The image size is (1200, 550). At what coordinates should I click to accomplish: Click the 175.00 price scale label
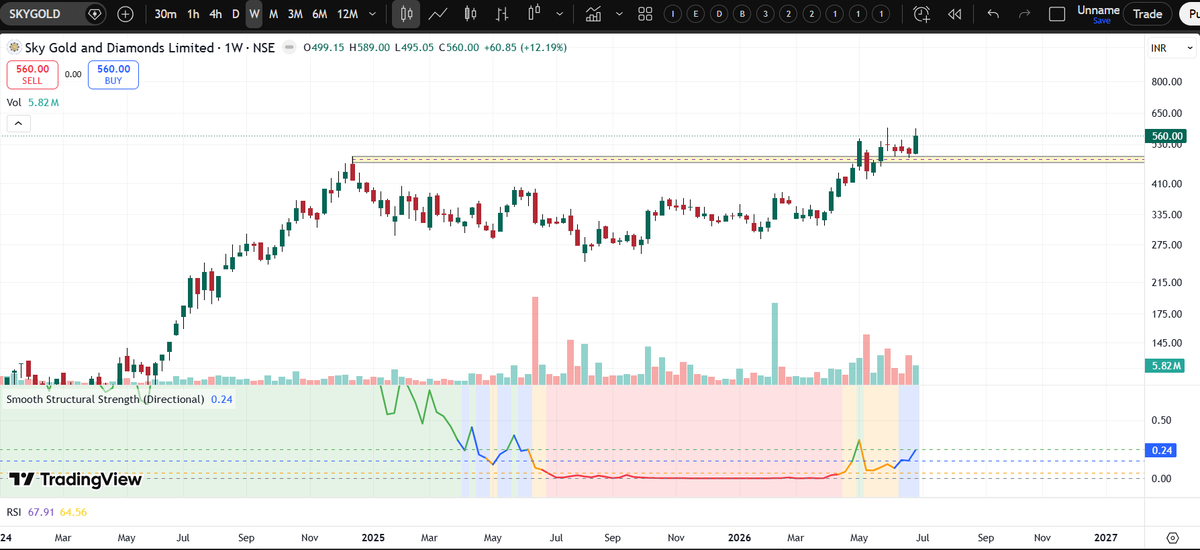coord(1167,314)
